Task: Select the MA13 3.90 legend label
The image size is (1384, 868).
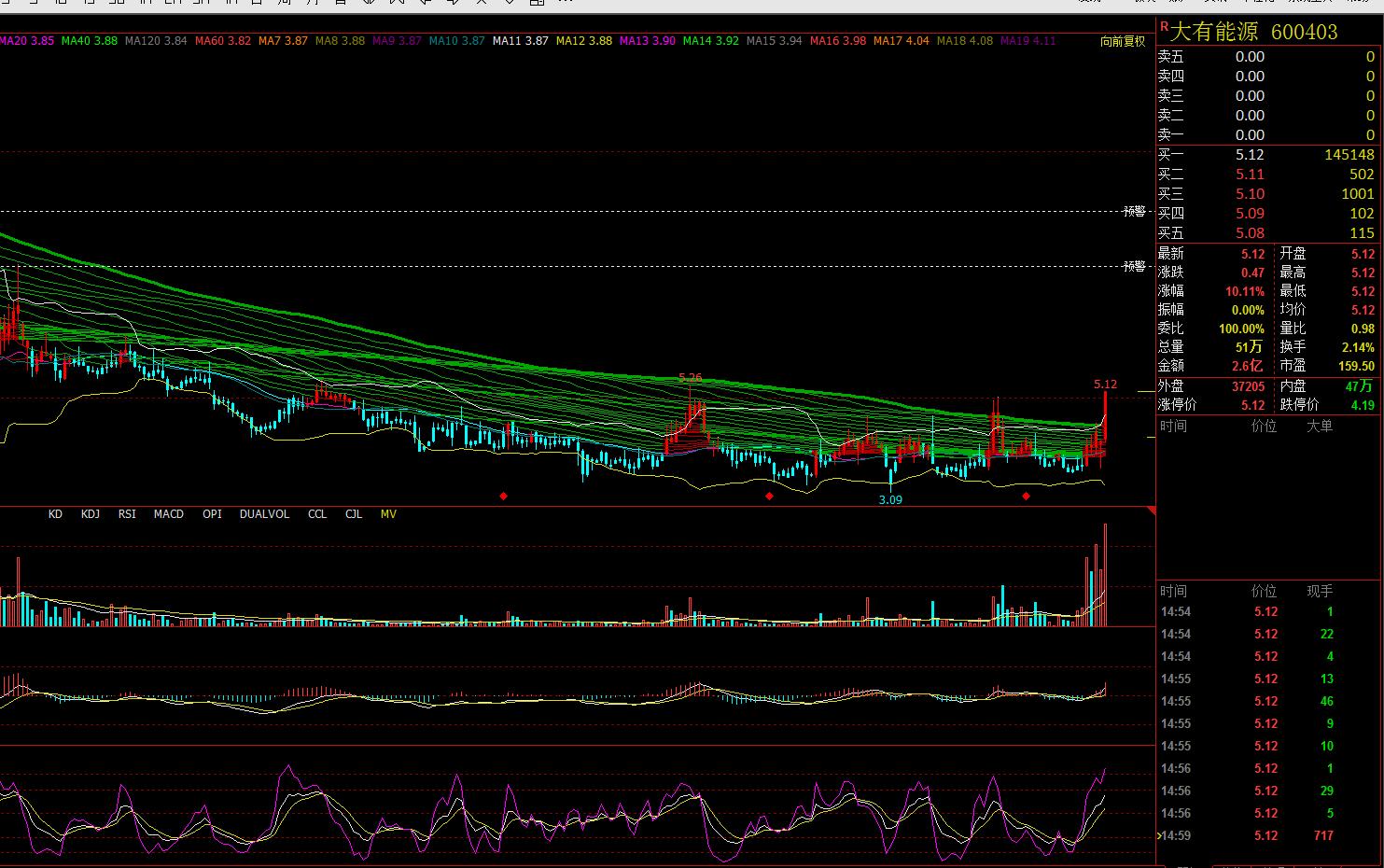Action: click(x=648, y=41)
